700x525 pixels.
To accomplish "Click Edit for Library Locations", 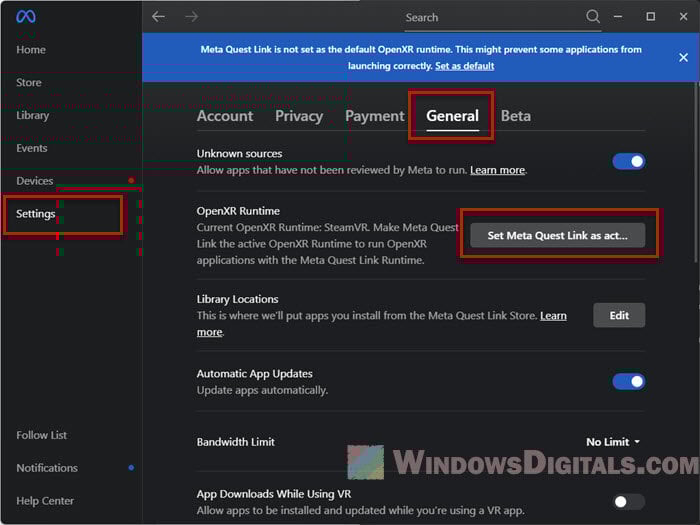I will [x=619, y=315].
